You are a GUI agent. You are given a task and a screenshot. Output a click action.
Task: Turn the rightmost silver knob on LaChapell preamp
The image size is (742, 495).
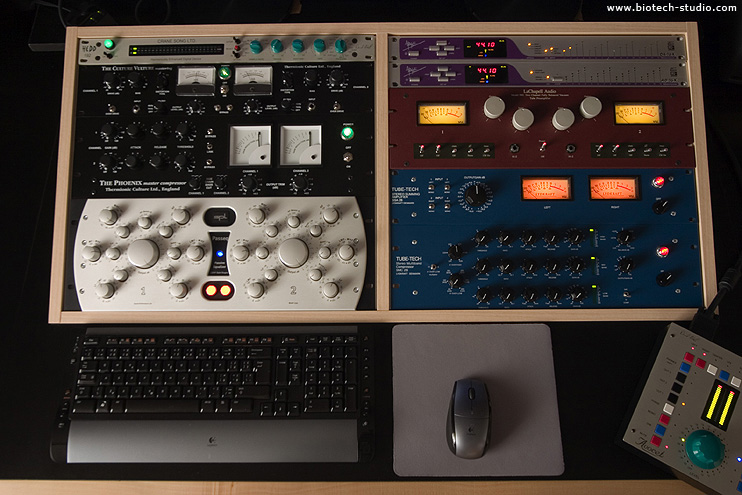pyautogui.click(x=591, y=107)
